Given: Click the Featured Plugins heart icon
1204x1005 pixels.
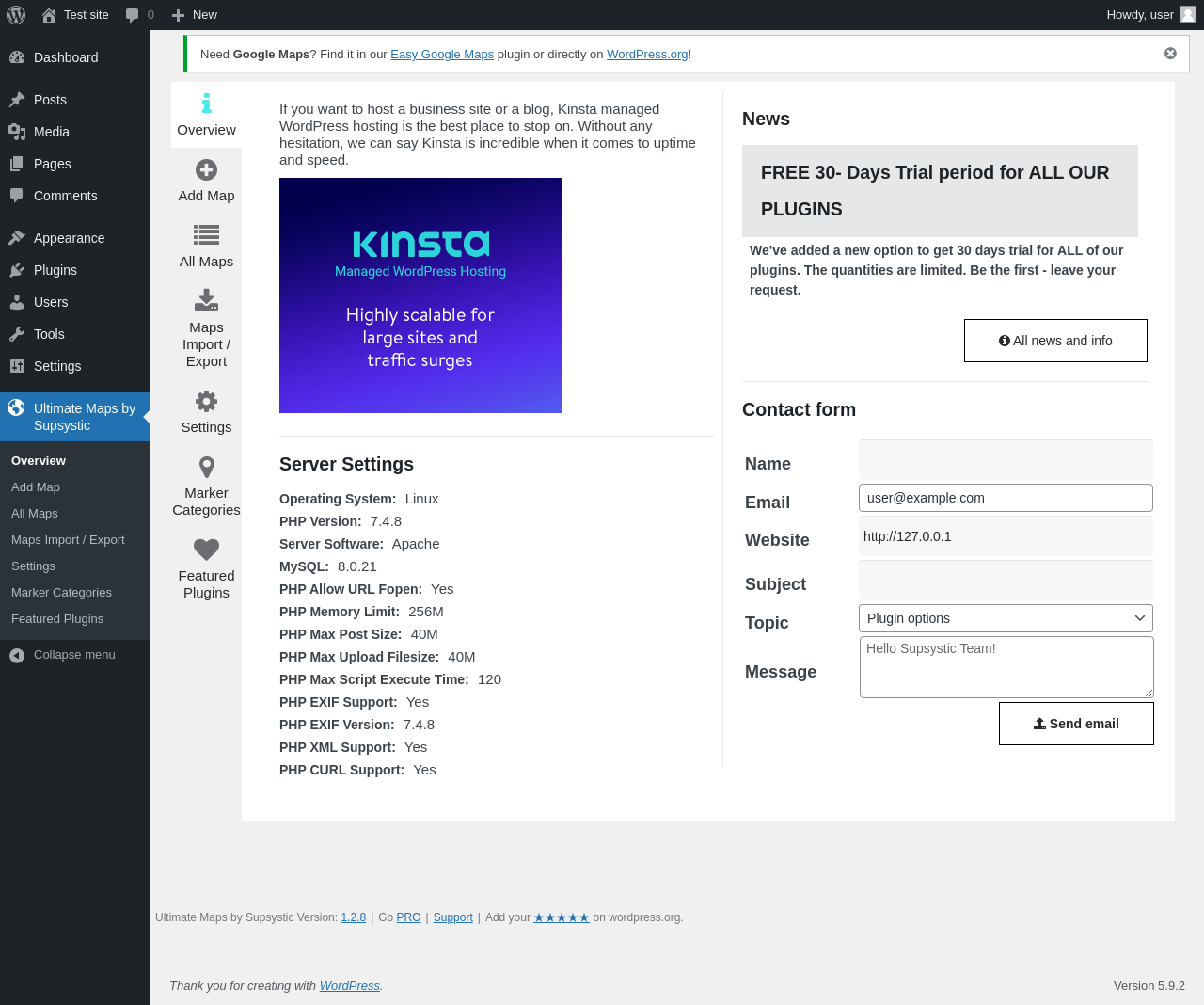Looking at the screenshot, I should (207, 549).
